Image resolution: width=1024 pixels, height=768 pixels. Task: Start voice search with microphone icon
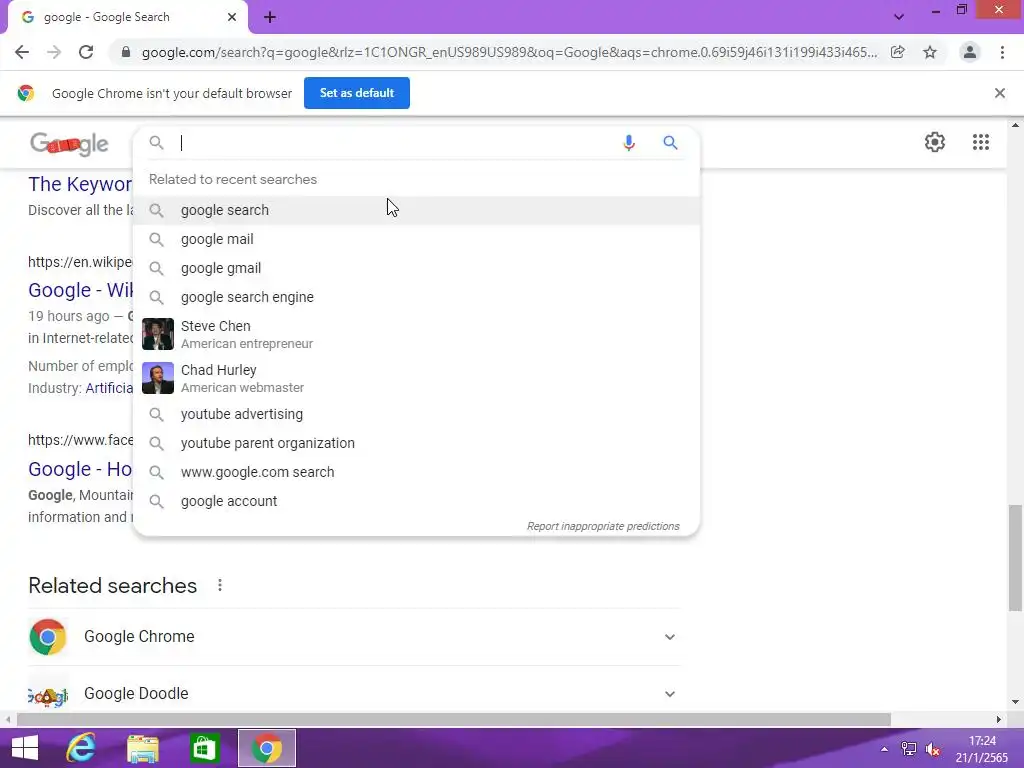tap(629, 142)
